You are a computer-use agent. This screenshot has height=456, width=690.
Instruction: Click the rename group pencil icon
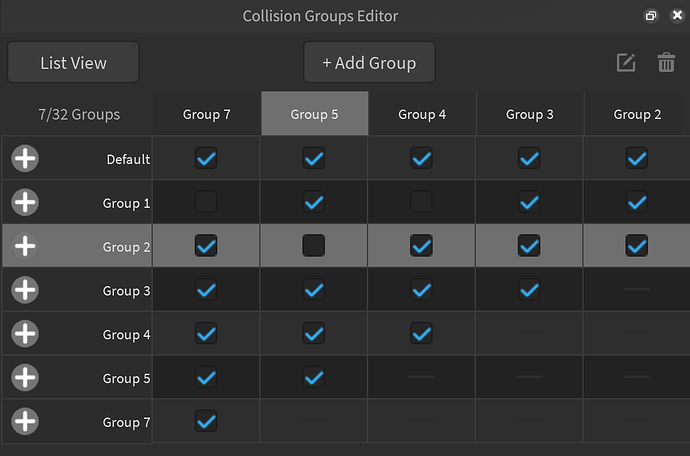(x=626, y=63)
